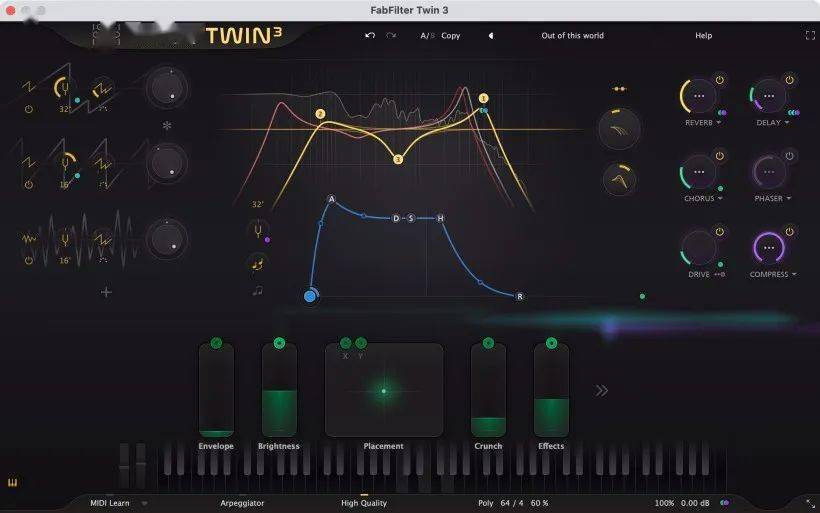The image size is (820, 513).
Task: Toggle oscillator 3 power button
Action: 29,260
